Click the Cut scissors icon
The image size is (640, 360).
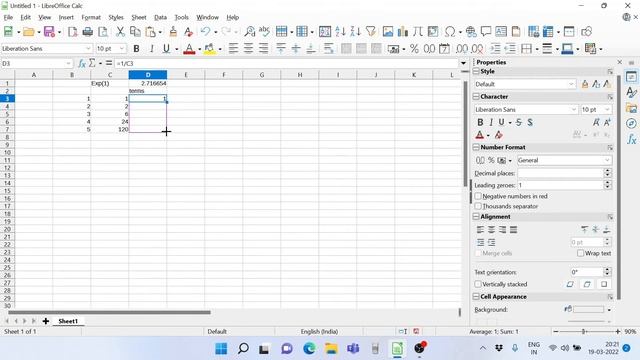tap(120, 31)
